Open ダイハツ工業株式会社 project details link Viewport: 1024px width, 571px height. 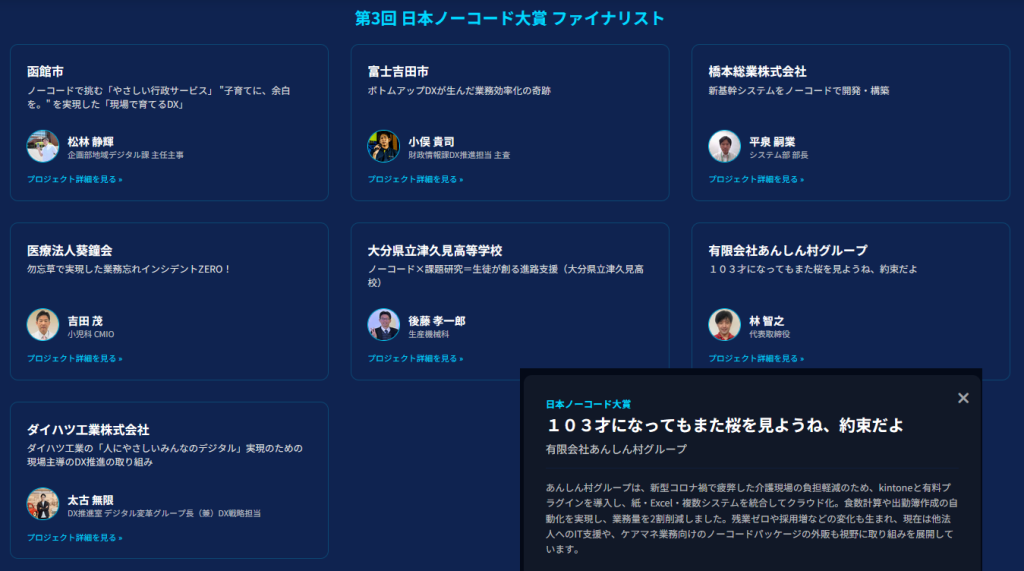(74, 537)
